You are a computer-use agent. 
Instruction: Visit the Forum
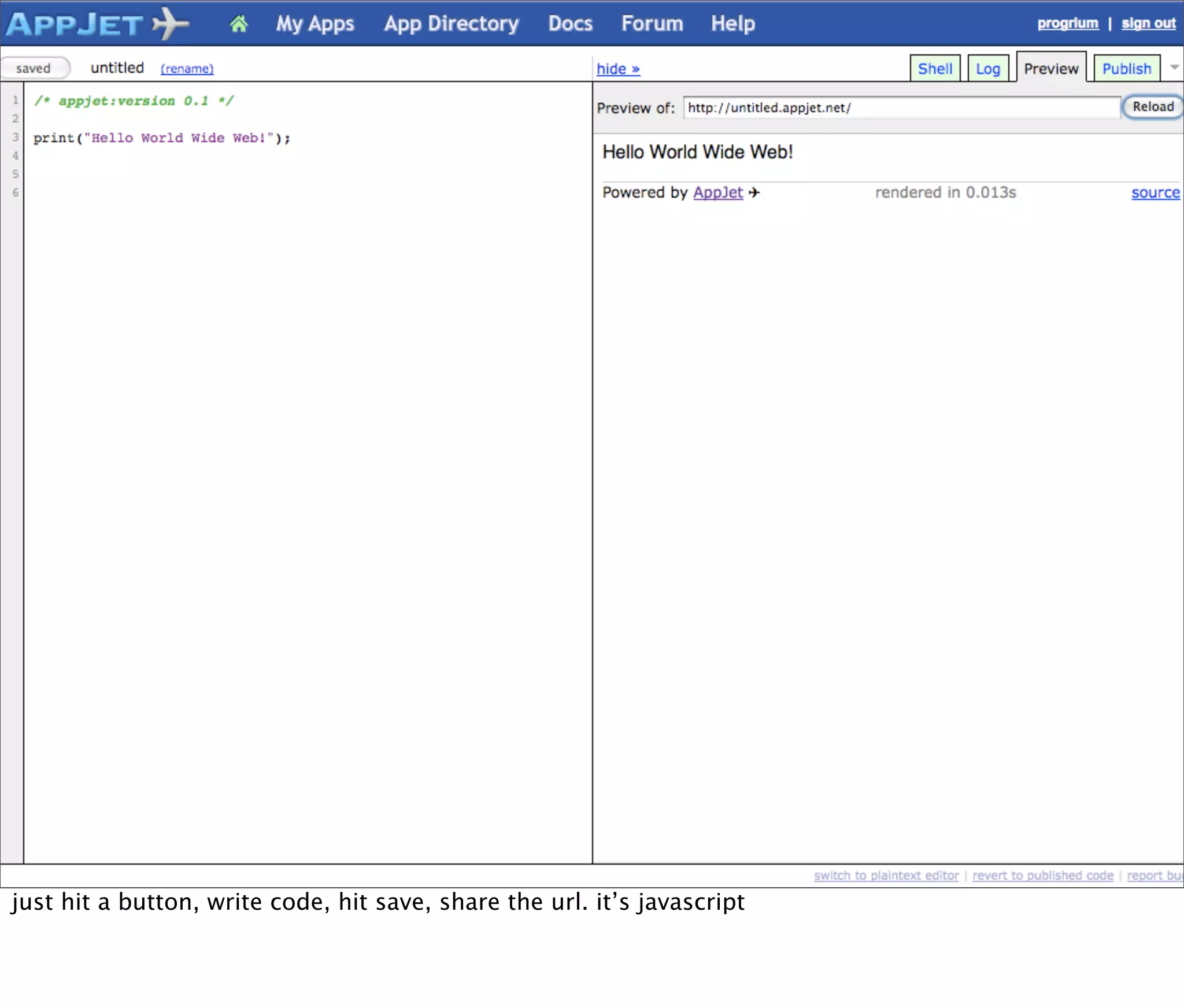pos(652,24)
